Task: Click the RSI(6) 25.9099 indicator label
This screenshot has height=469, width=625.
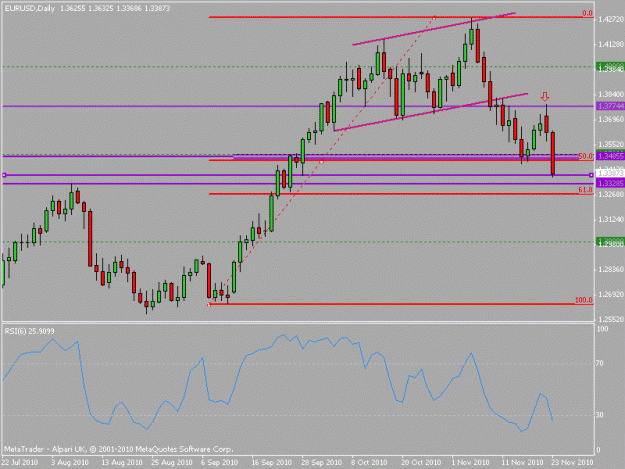Action: click(29, 331)
